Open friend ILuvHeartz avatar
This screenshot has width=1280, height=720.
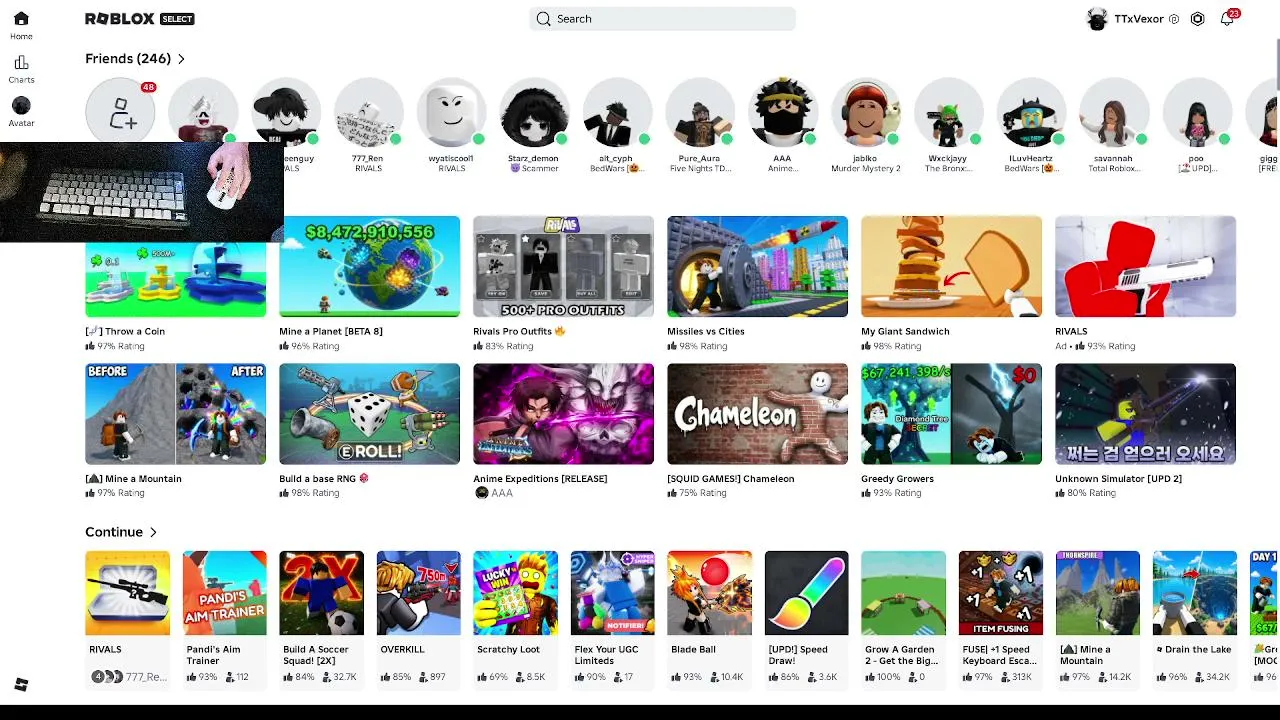click(x=1030, y=113)
